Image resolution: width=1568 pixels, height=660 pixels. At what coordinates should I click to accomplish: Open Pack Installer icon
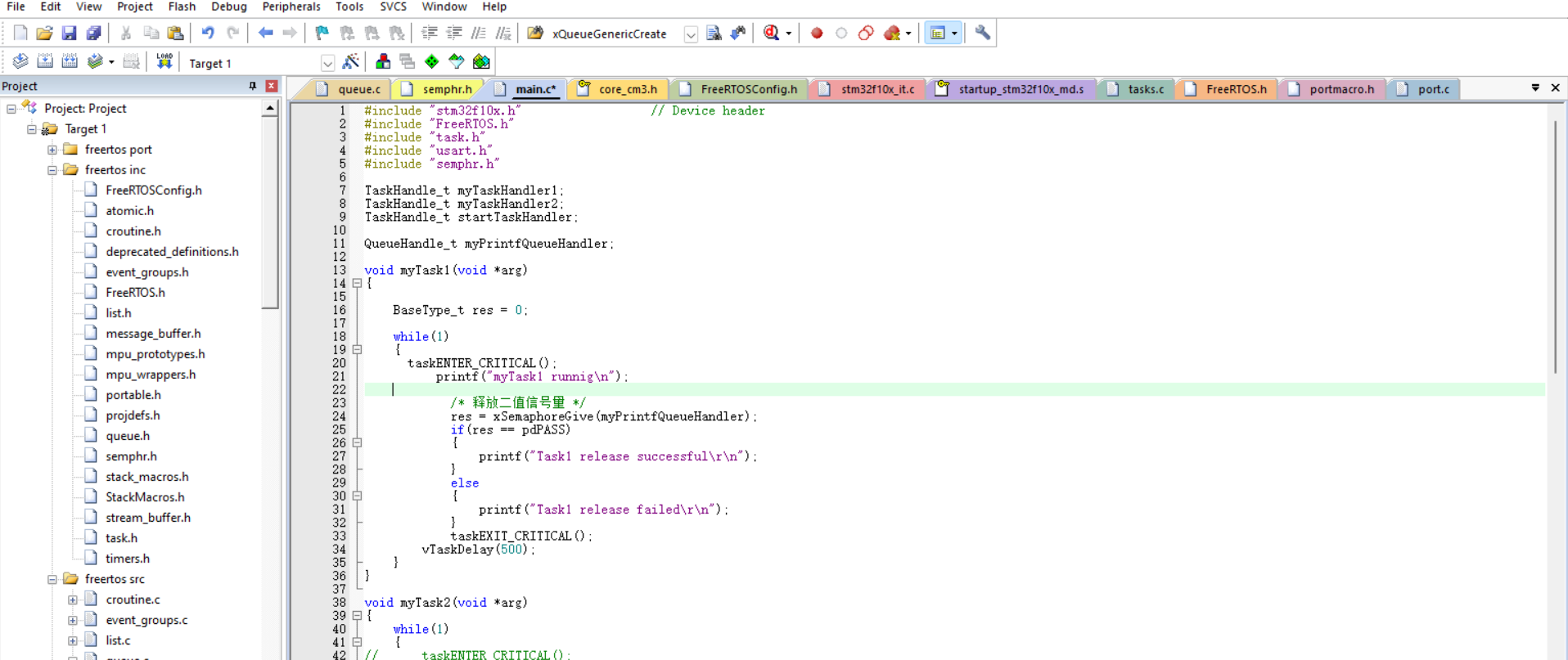pos(481,62)
